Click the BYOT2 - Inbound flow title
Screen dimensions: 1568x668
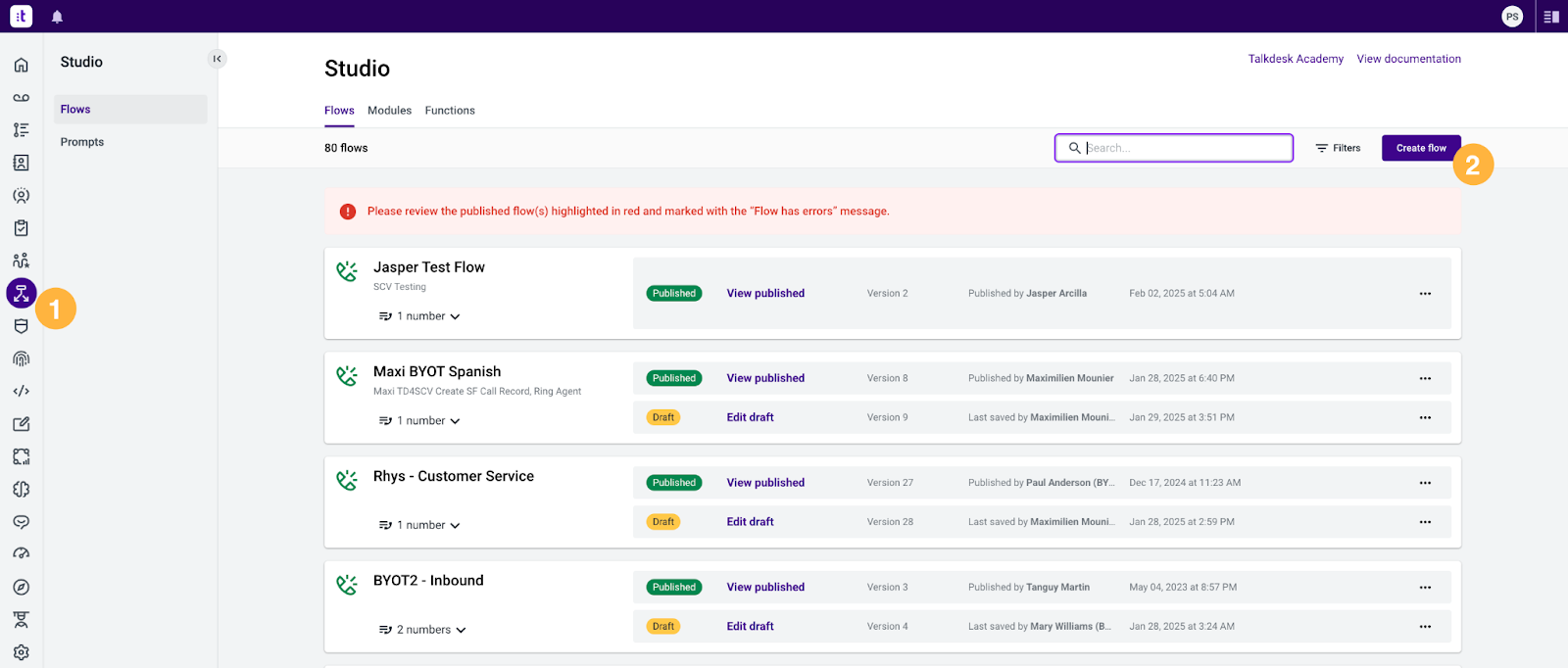[428, 581]
